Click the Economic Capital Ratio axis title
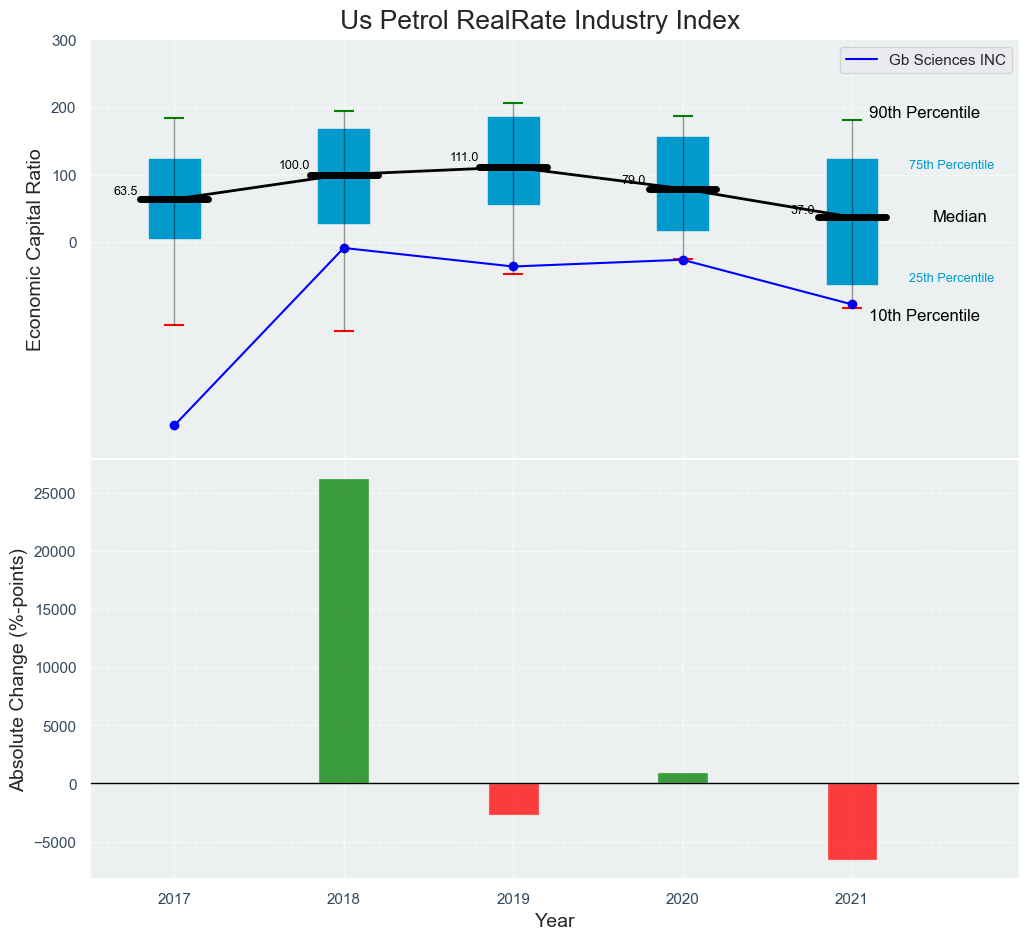Viewport: 1029px width, 940px height. click(34, 249)
